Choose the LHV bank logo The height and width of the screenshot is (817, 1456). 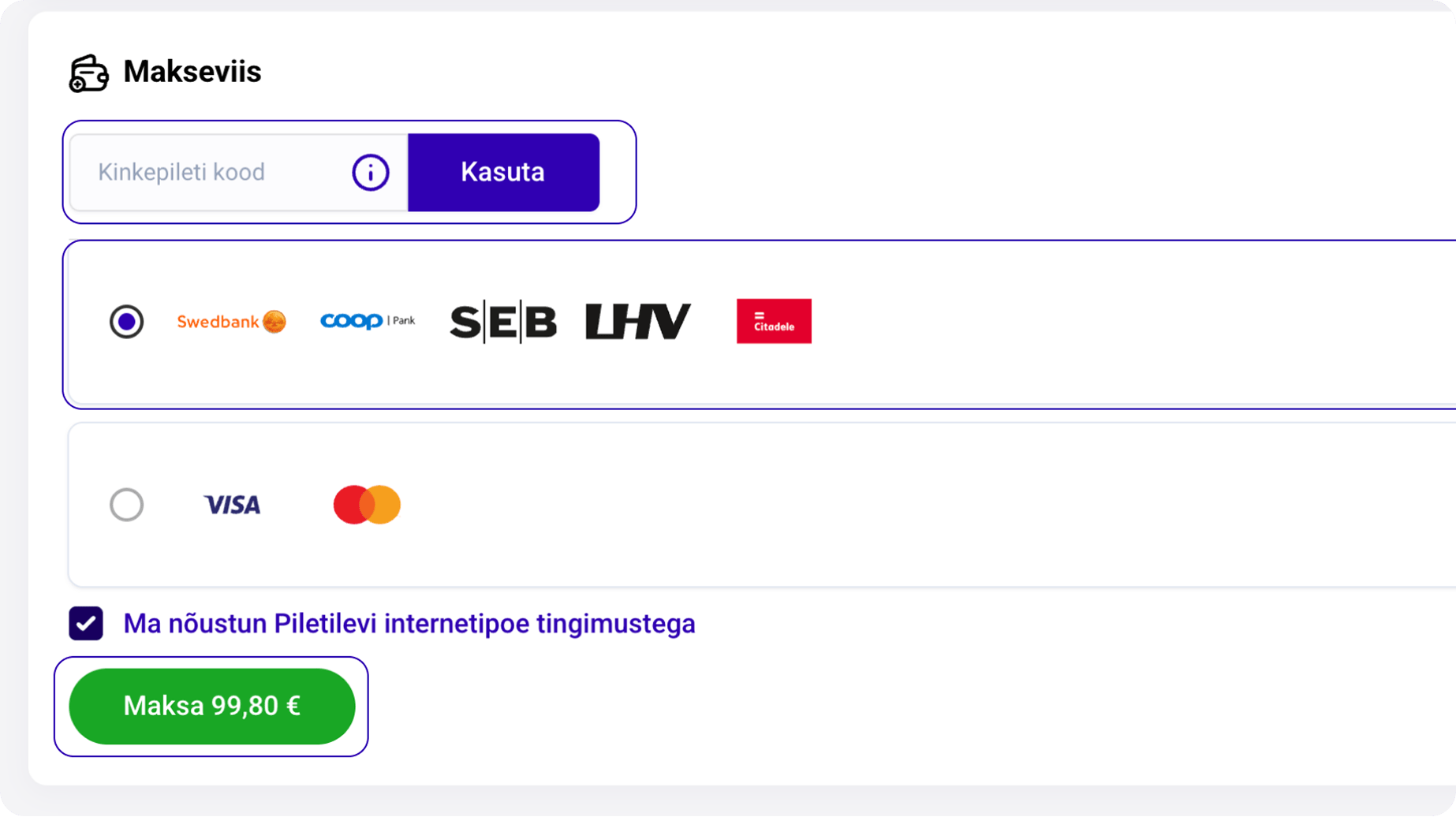(637, 322)
